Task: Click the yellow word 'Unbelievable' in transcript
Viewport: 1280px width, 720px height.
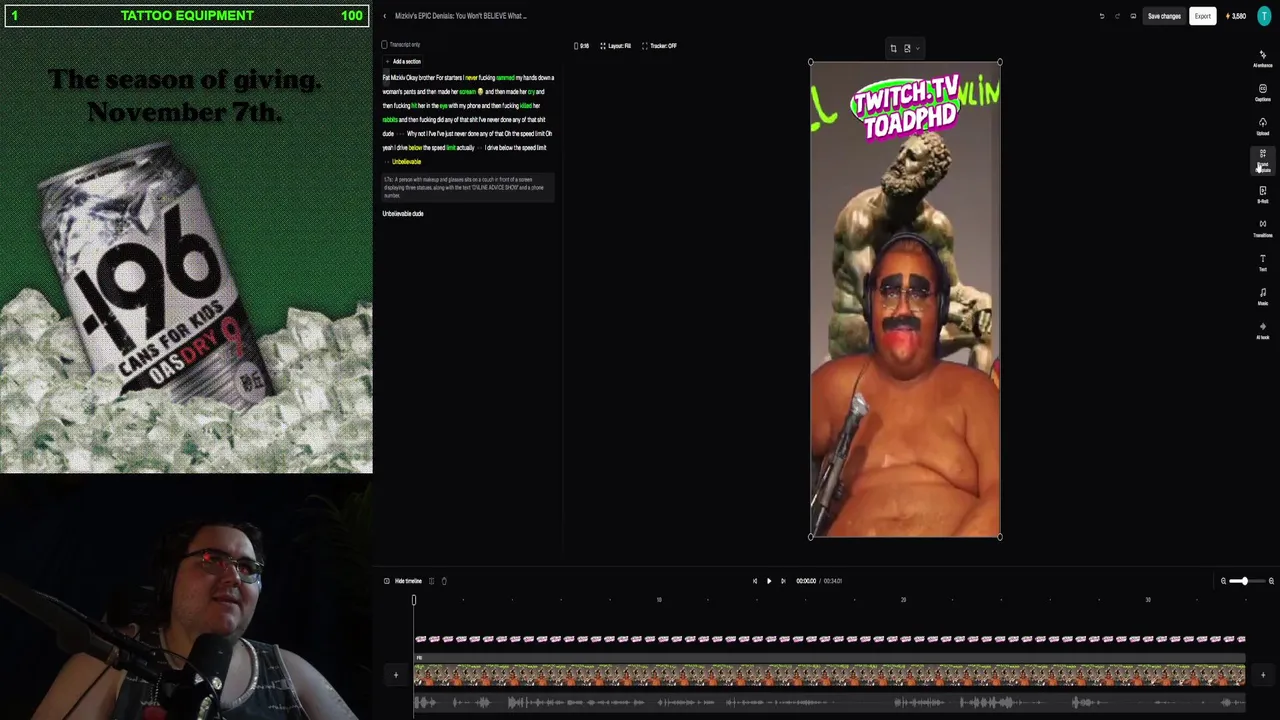Action: coord(406,162)
